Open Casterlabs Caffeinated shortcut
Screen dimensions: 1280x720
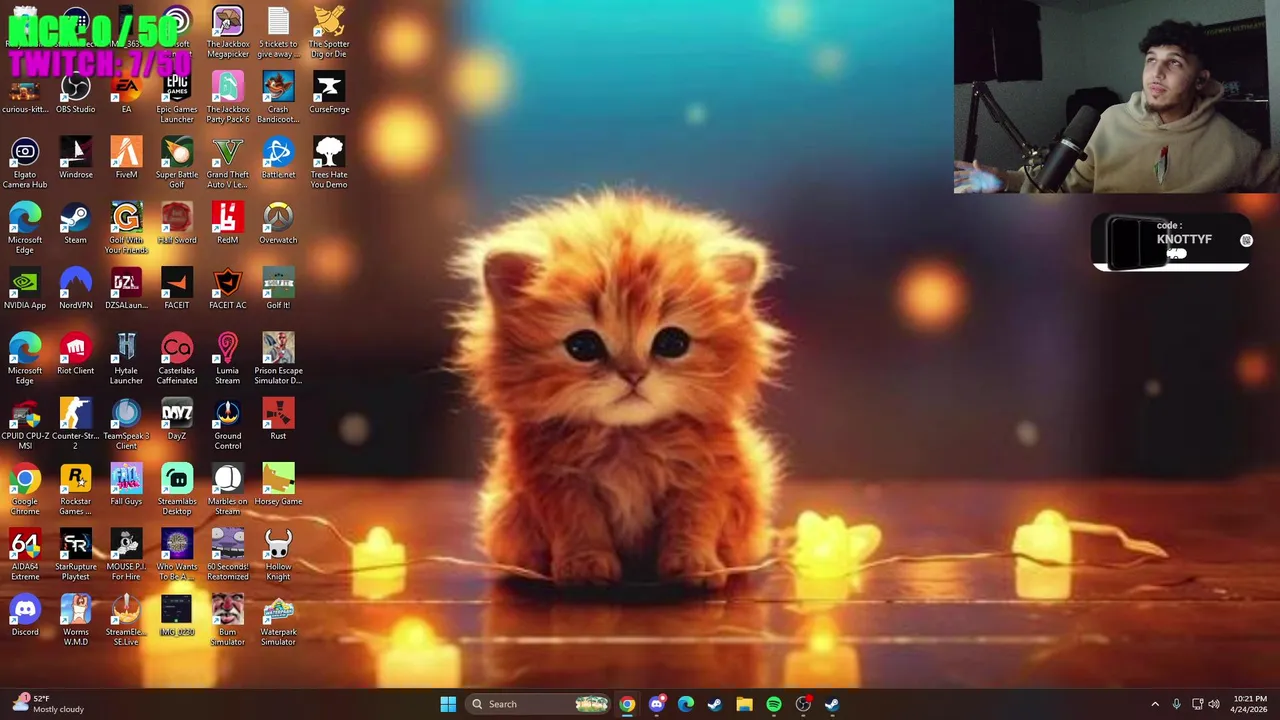[x=177, y=359]
